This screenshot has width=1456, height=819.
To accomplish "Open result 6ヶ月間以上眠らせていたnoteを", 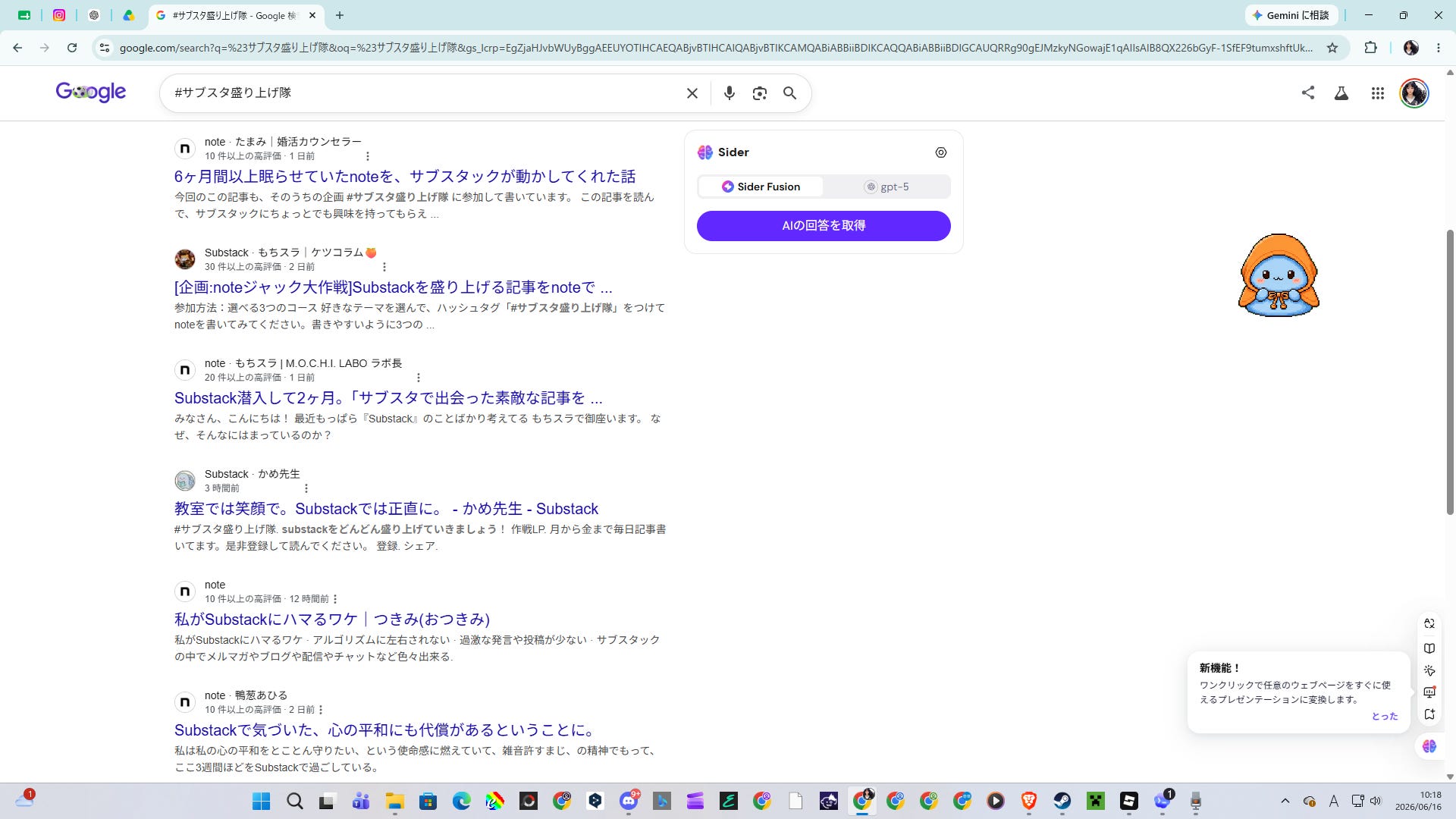I will 405,177.
